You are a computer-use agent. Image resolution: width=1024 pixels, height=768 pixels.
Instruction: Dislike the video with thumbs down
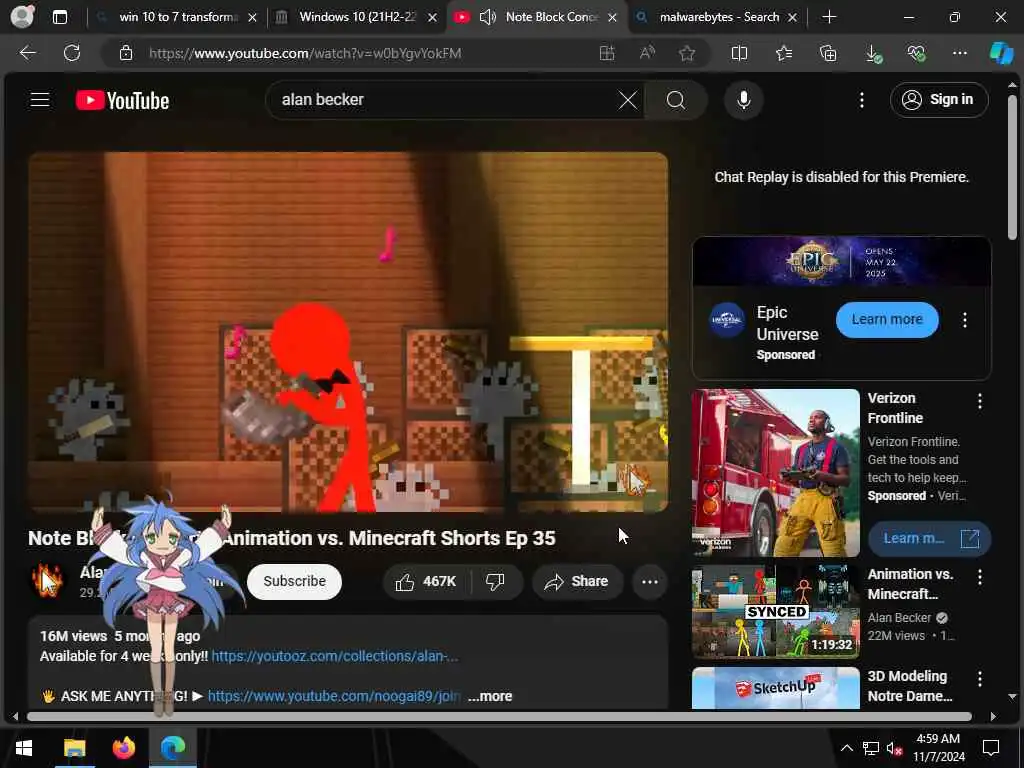[x=495, y=581]
